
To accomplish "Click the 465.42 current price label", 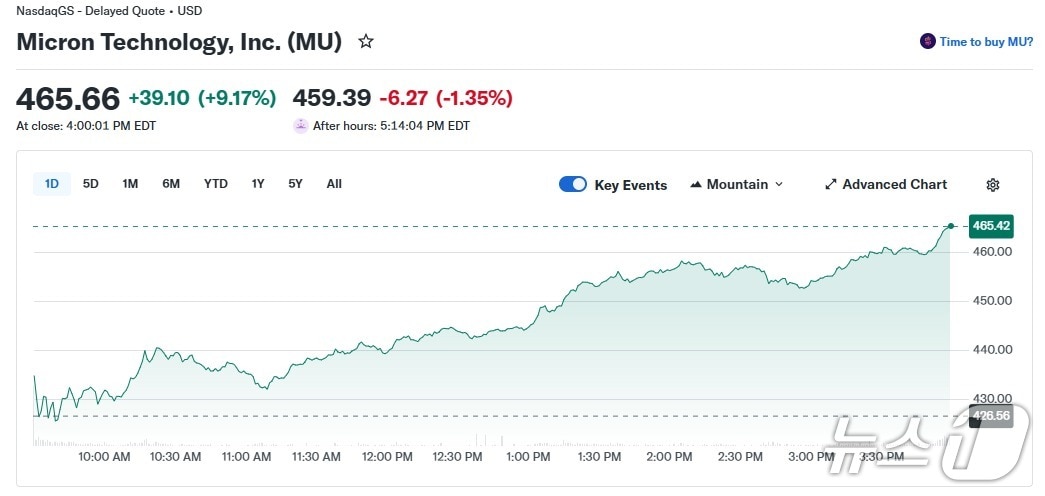I will click(x=992, y=227).
